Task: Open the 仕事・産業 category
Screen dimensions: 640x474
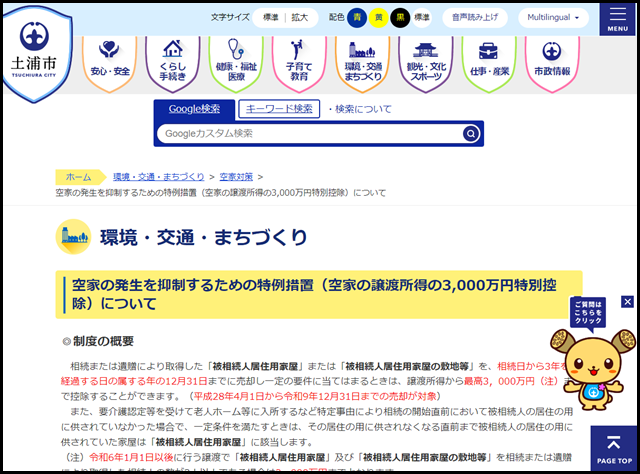Action: pyautogui.click(x=489, y=63)
